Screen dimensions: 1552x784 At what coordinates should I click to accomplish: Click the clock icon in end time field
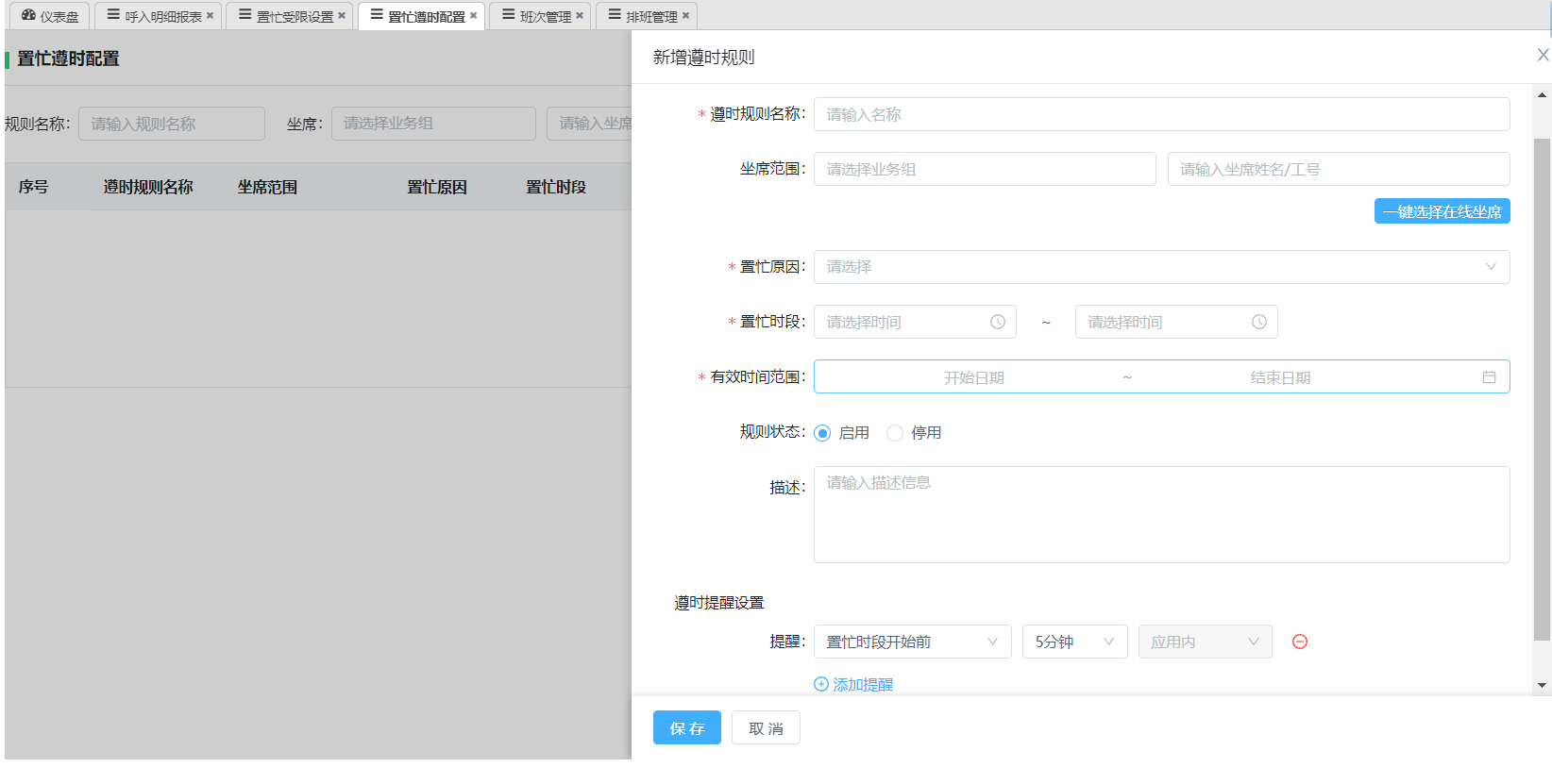(1258, 322)
